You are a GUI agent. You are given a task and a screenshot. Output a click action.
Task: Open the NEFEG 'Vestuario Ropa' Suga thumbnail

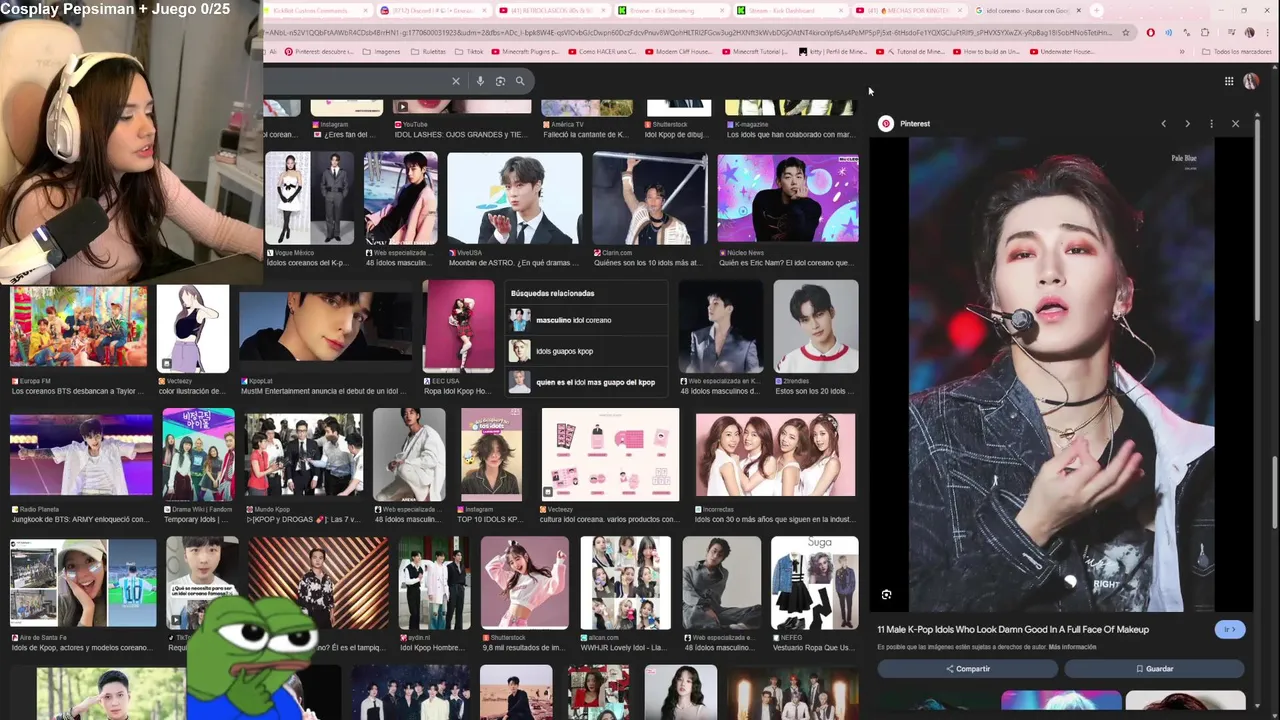[x=814, y=583]
